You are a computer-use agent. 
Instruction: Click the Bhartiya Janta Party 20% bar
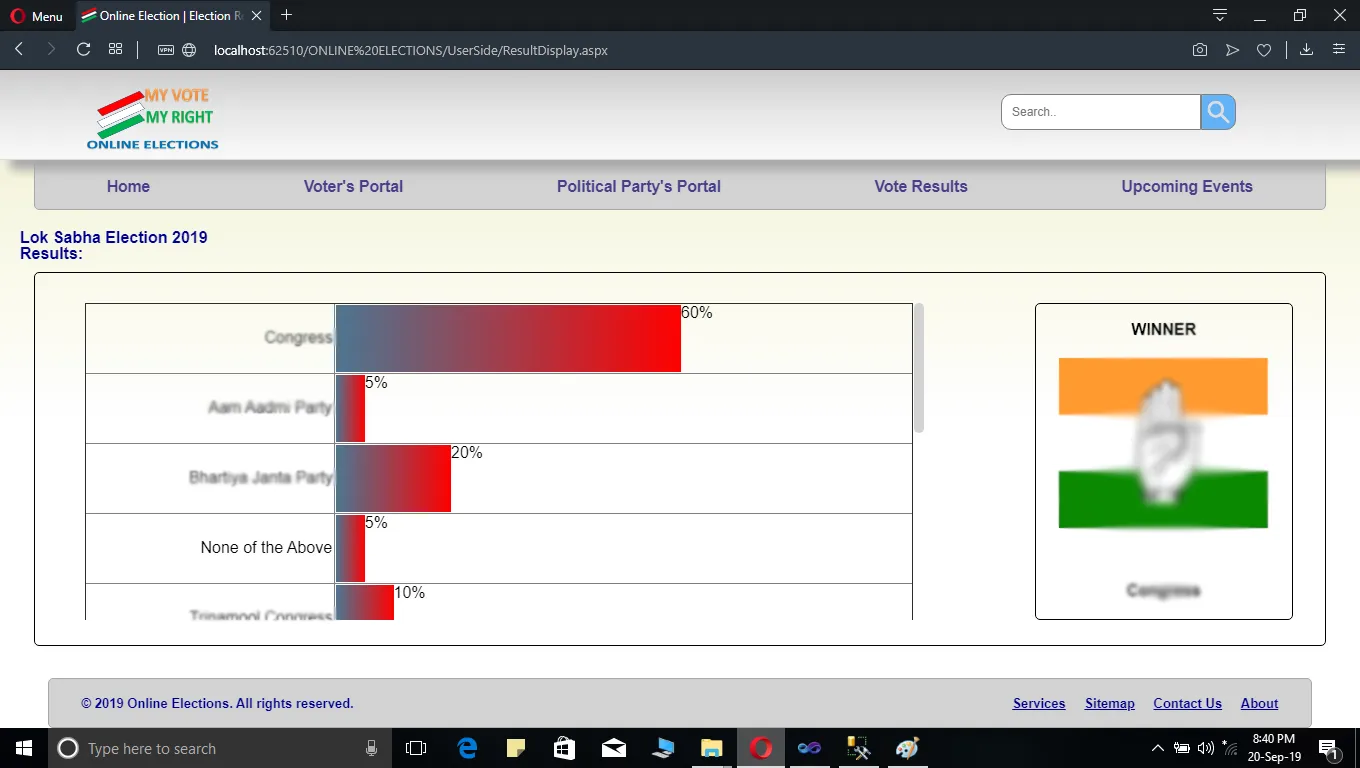click(393, 478)
